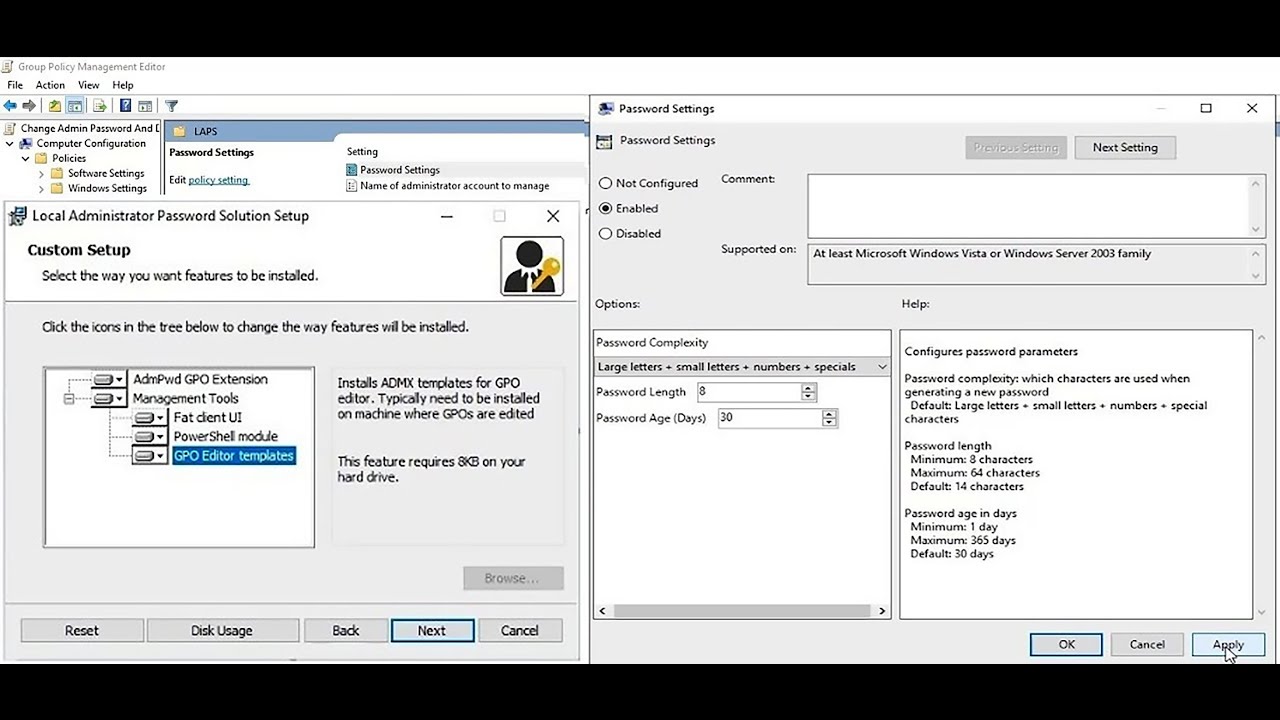Click the Back button in LAPS Setup
The height and width of the screenshot is (720, 1280).
click(346, 631)
